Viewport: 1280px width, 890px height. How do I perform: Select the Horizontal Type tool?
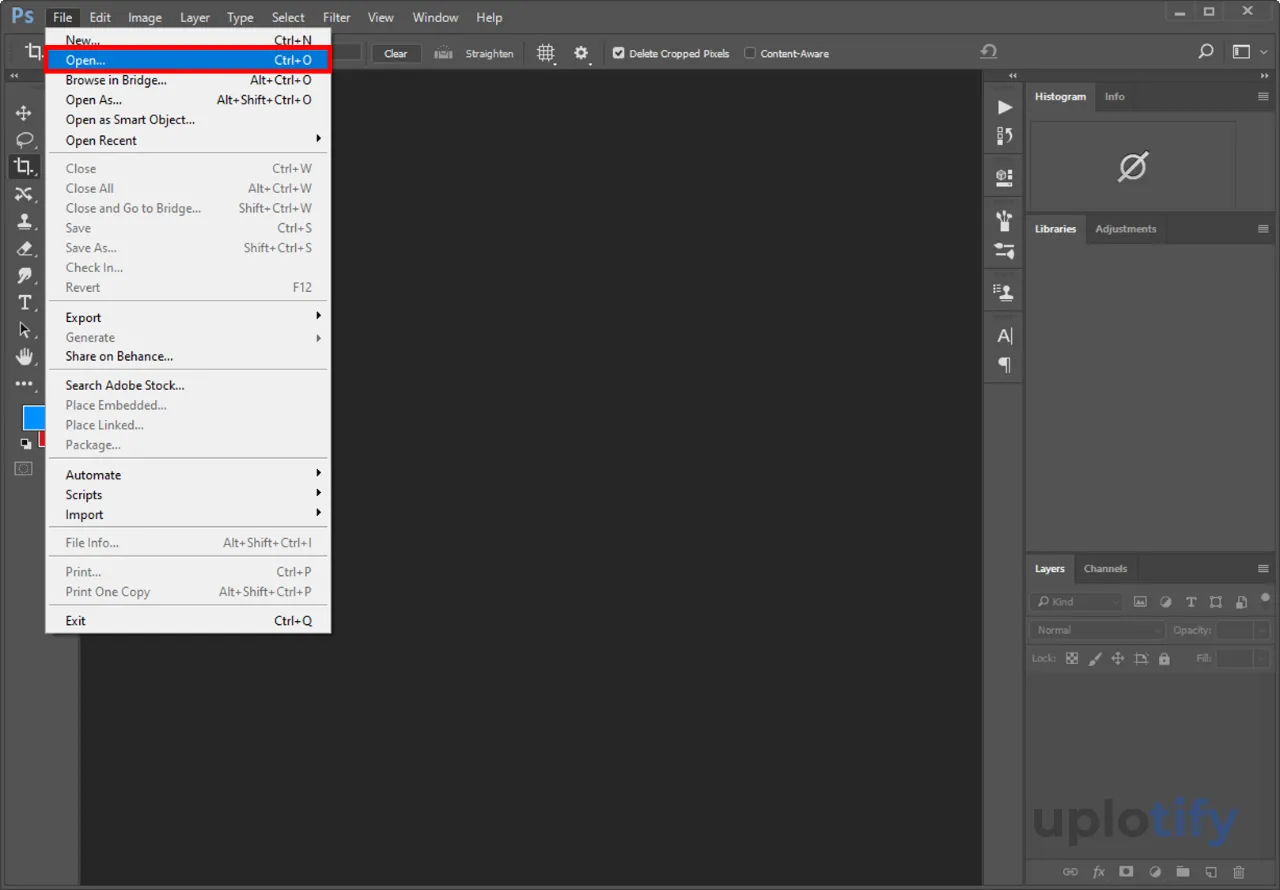coord(24,302)
